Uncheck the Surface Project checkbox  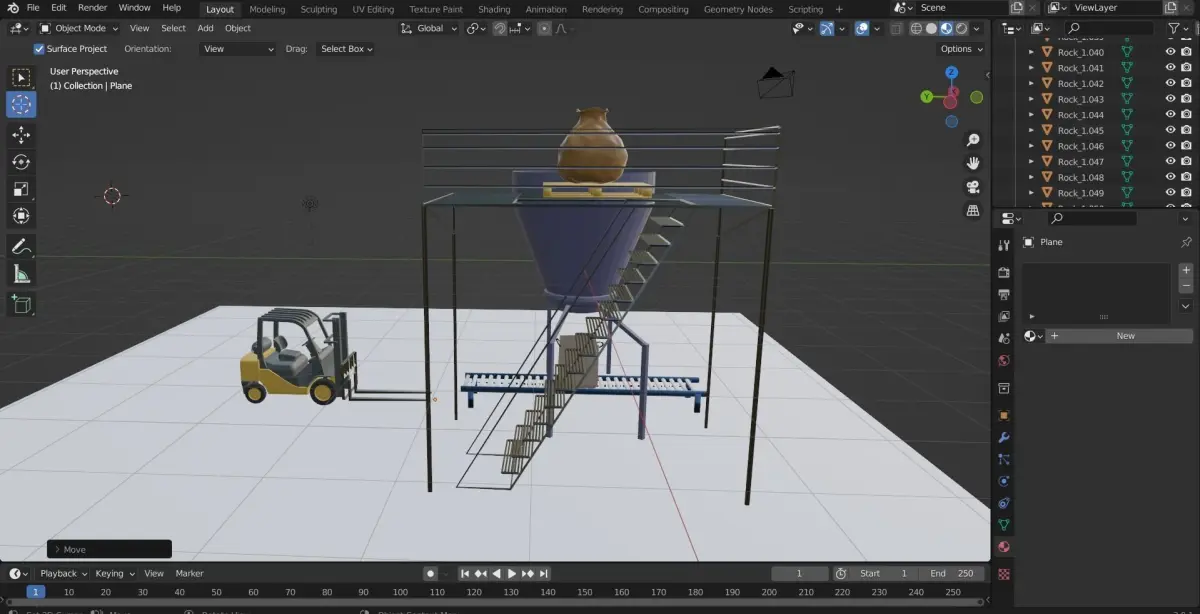point(39,49)
